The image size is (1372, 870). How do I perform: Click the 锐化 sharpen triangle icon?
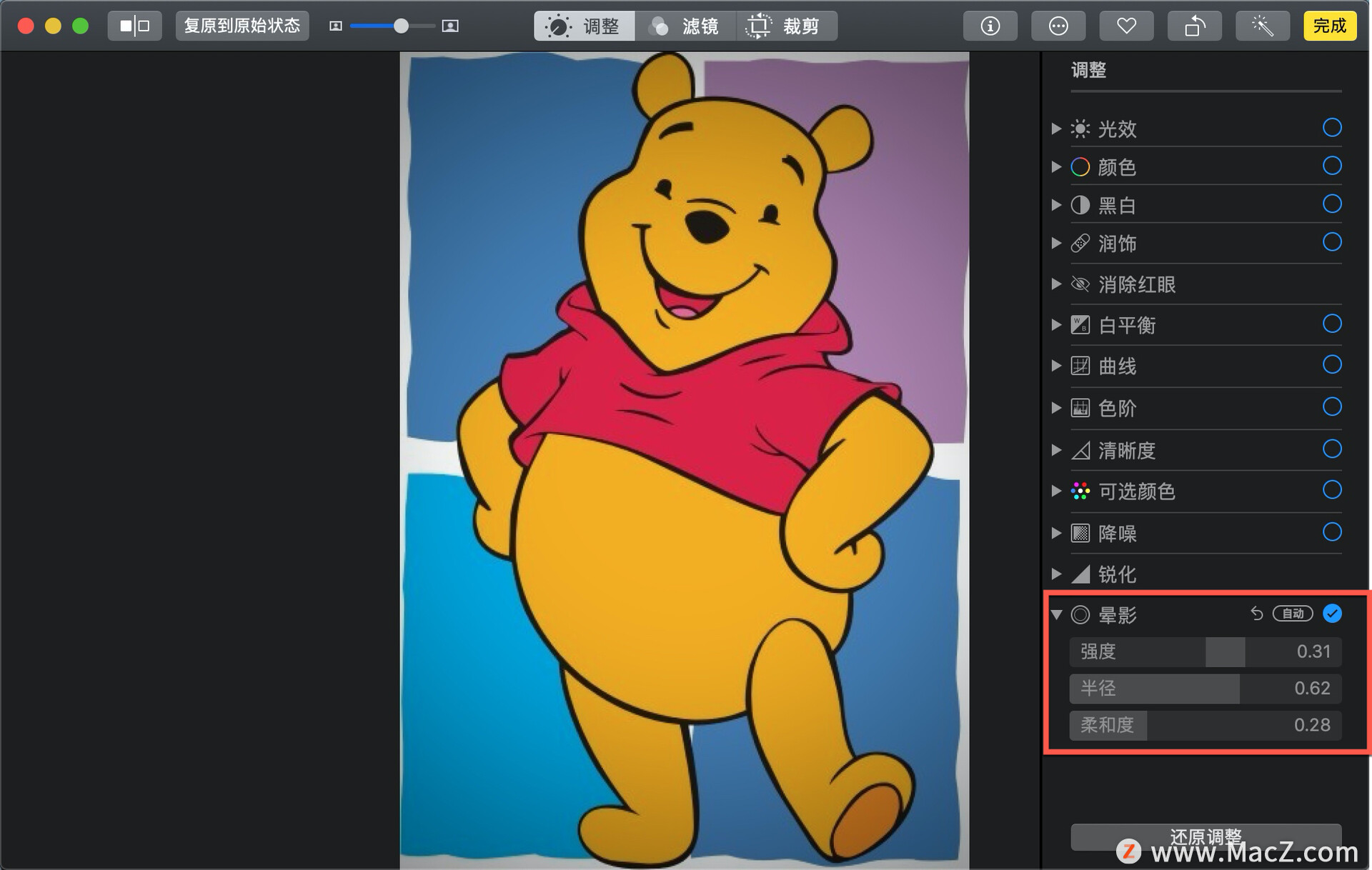click(x=1080, y=574)
